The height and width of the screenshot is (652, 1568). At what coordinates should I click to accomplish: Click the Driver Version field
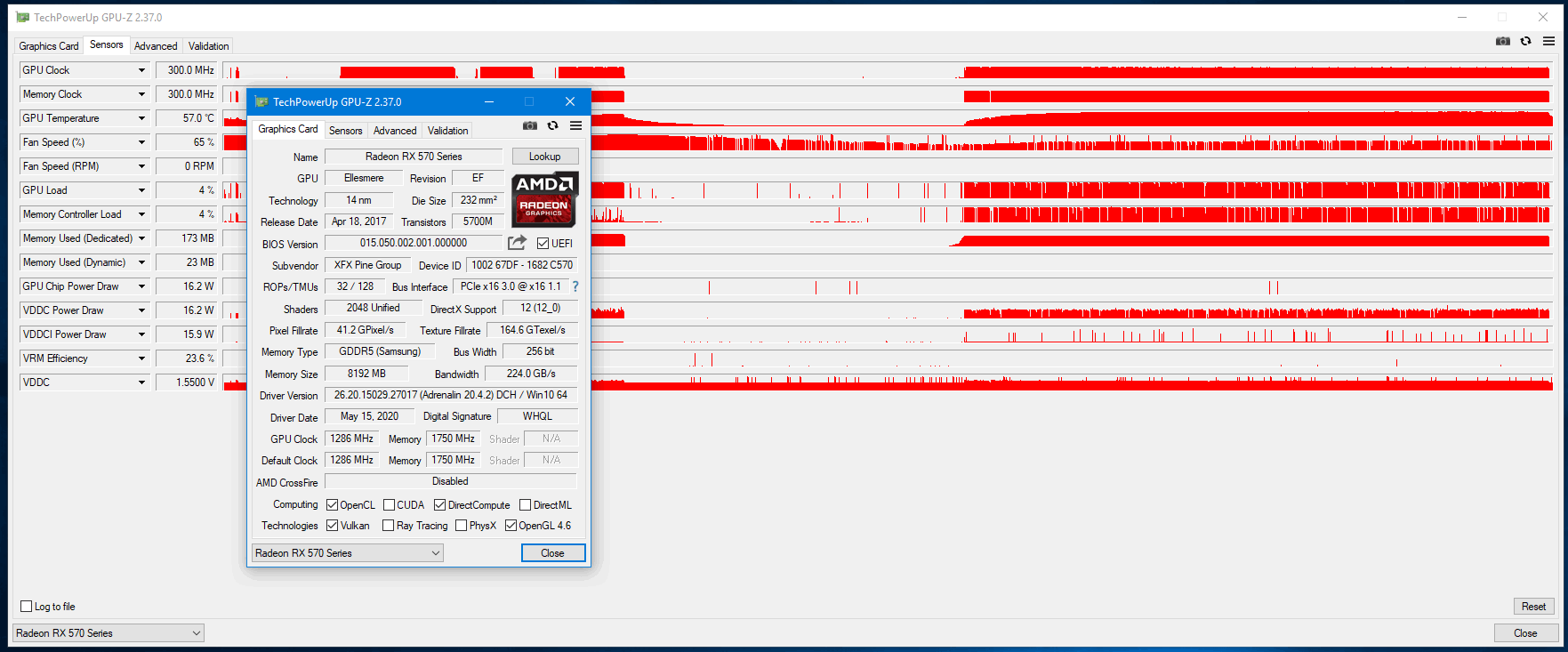click(451, 395)
